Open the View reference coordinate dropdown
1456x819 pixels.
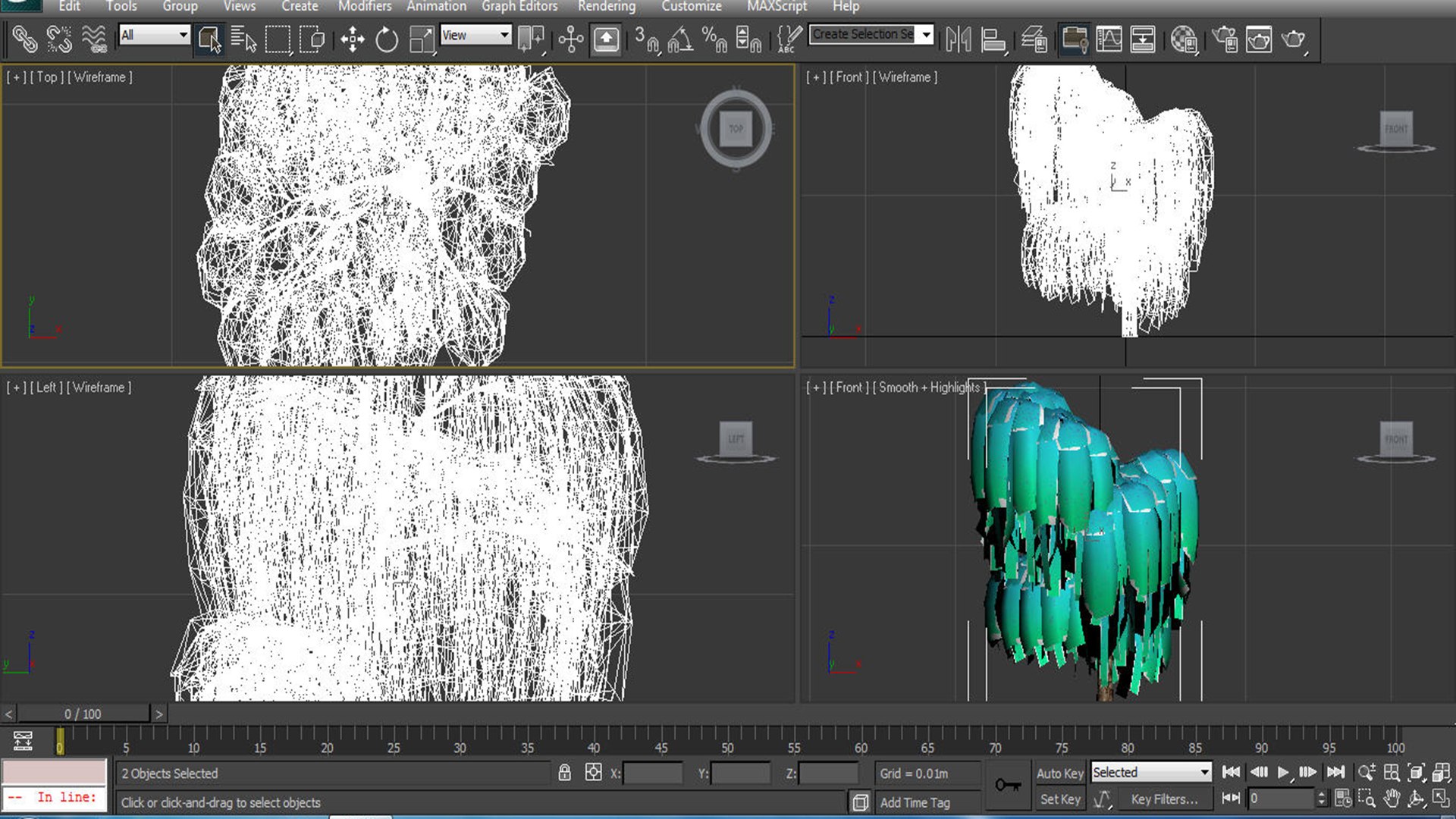click(x=475, y=35)
